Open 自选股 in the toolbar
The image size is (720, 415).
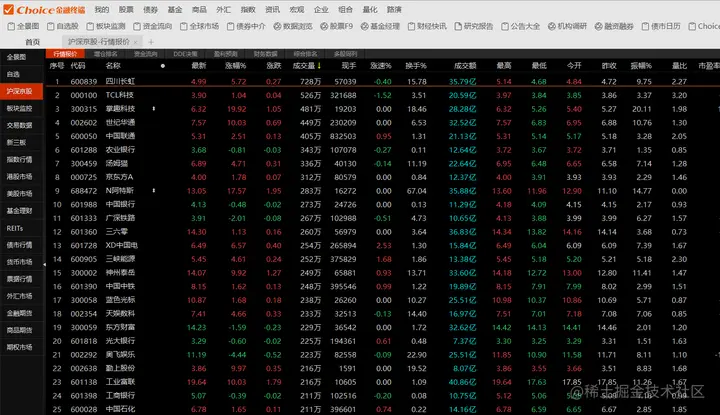click(x=63, y=27)
